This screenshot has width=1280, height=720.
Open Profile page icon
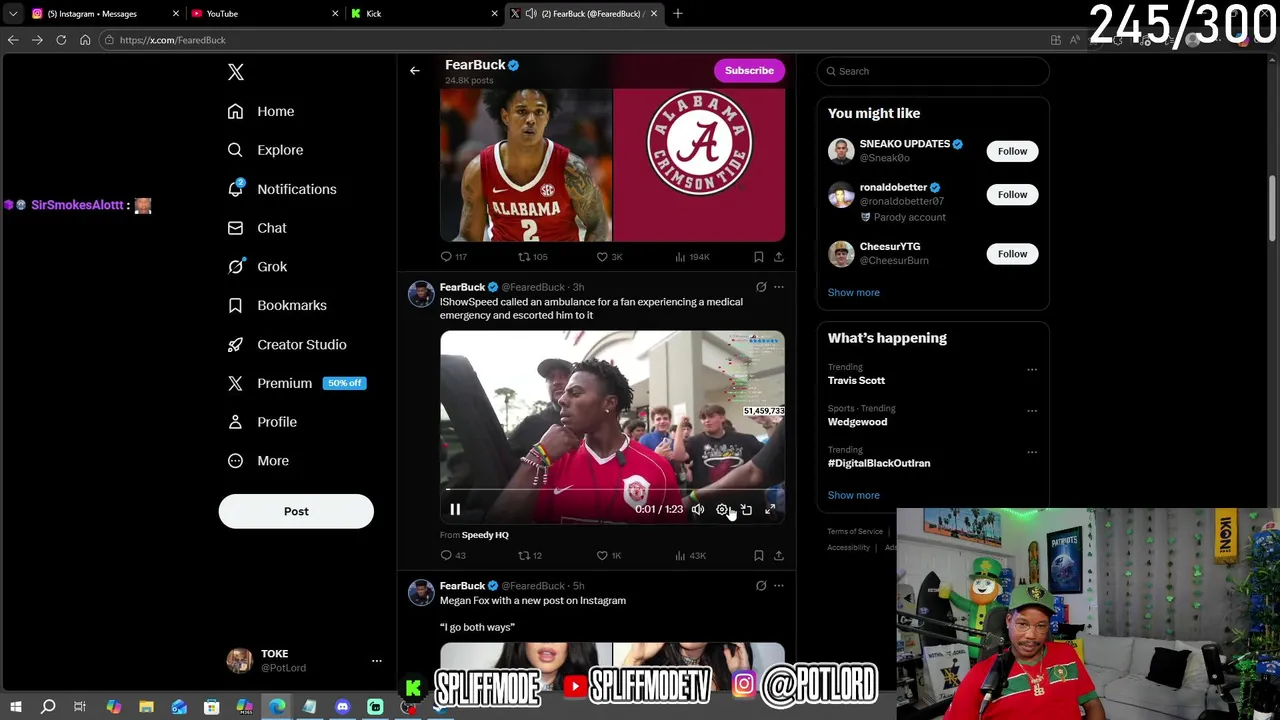point(235,422)
